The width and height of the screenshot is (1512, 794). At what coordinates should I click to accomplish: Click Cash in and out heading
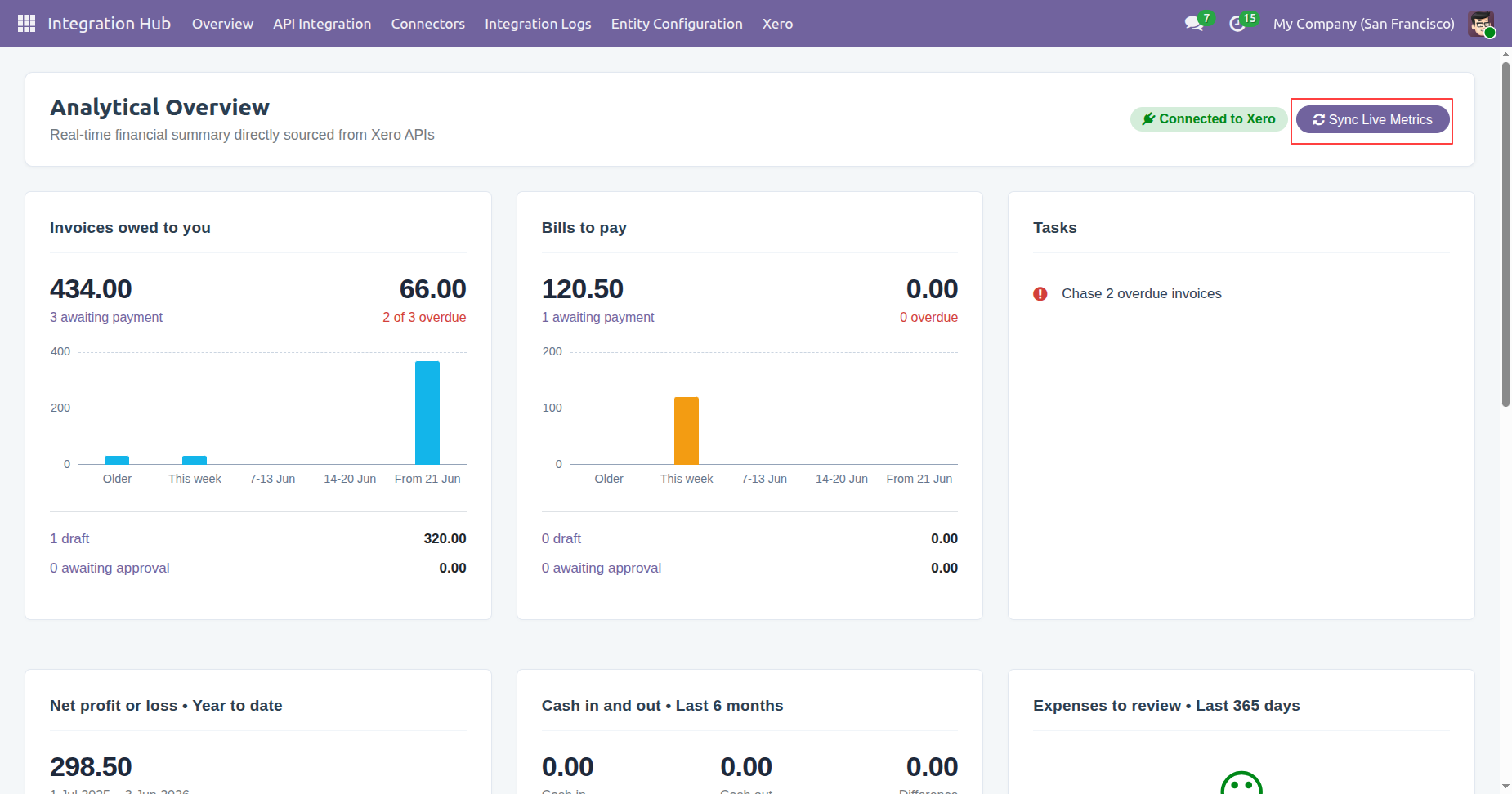[x=662, y=706]
